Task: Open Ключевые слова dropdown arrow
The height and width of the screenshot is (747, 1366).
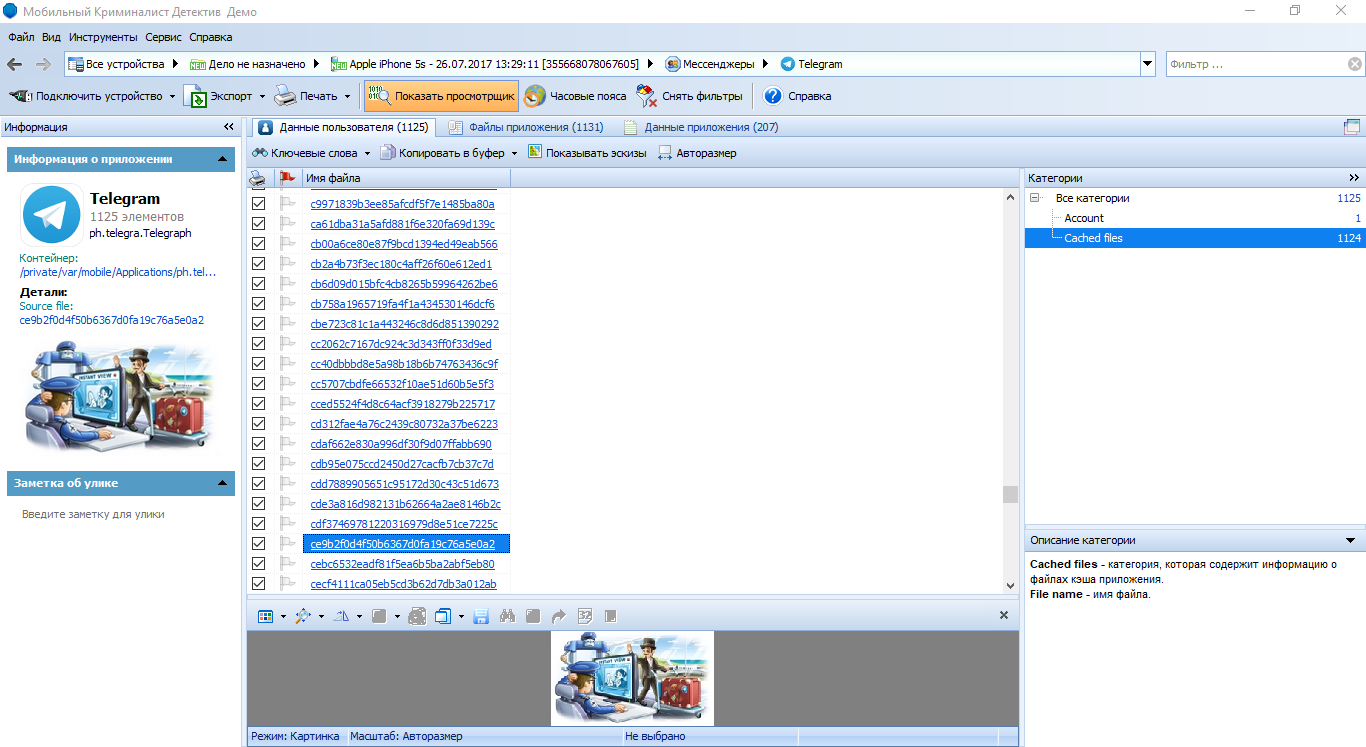Action: (x=367, y=154)
